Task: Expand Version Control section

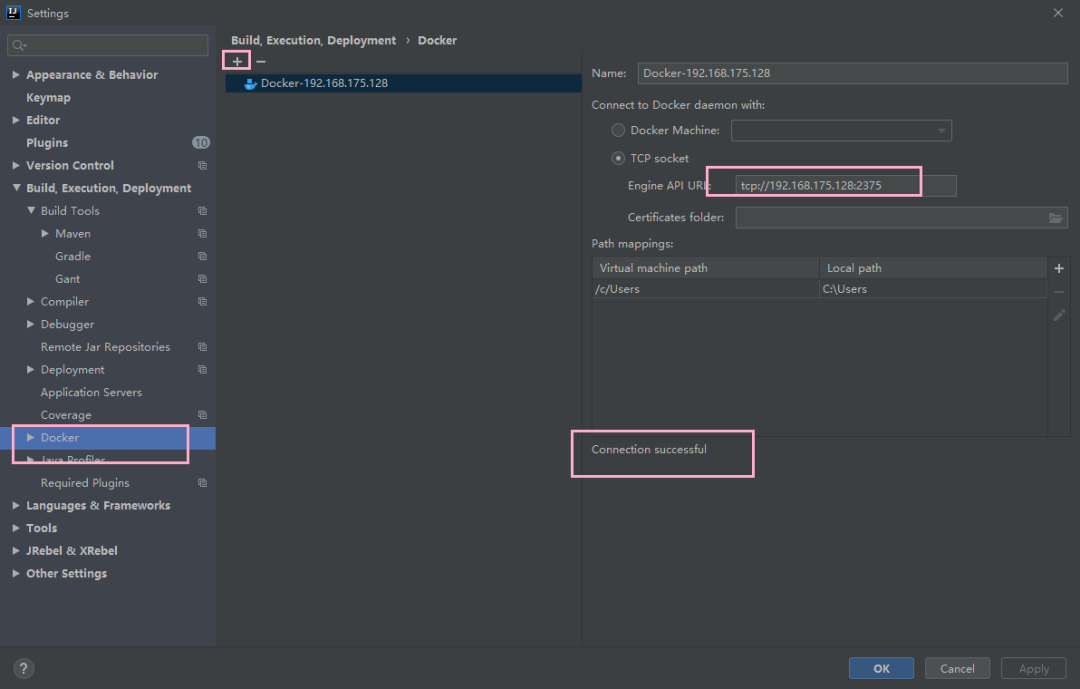Action: click(16, 165)
